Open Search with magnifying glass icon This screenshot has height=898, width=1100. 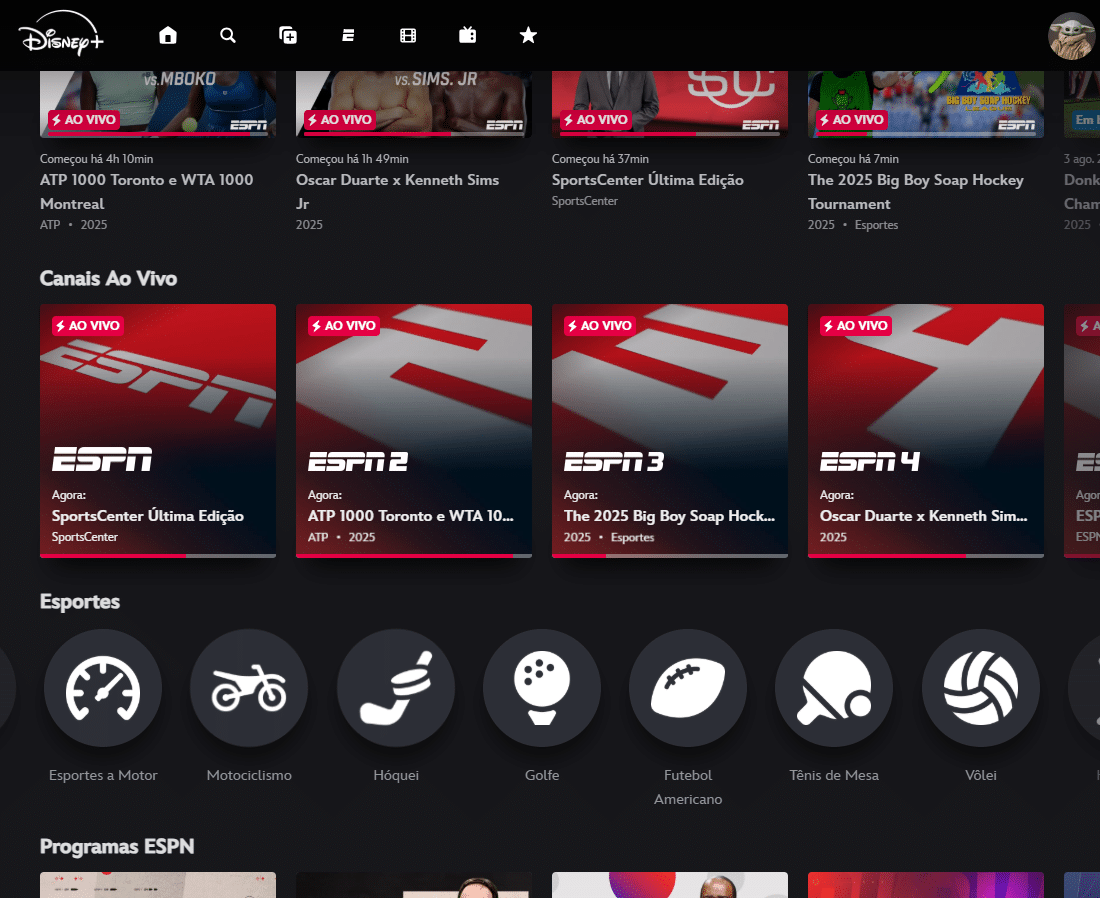[228, 35]
